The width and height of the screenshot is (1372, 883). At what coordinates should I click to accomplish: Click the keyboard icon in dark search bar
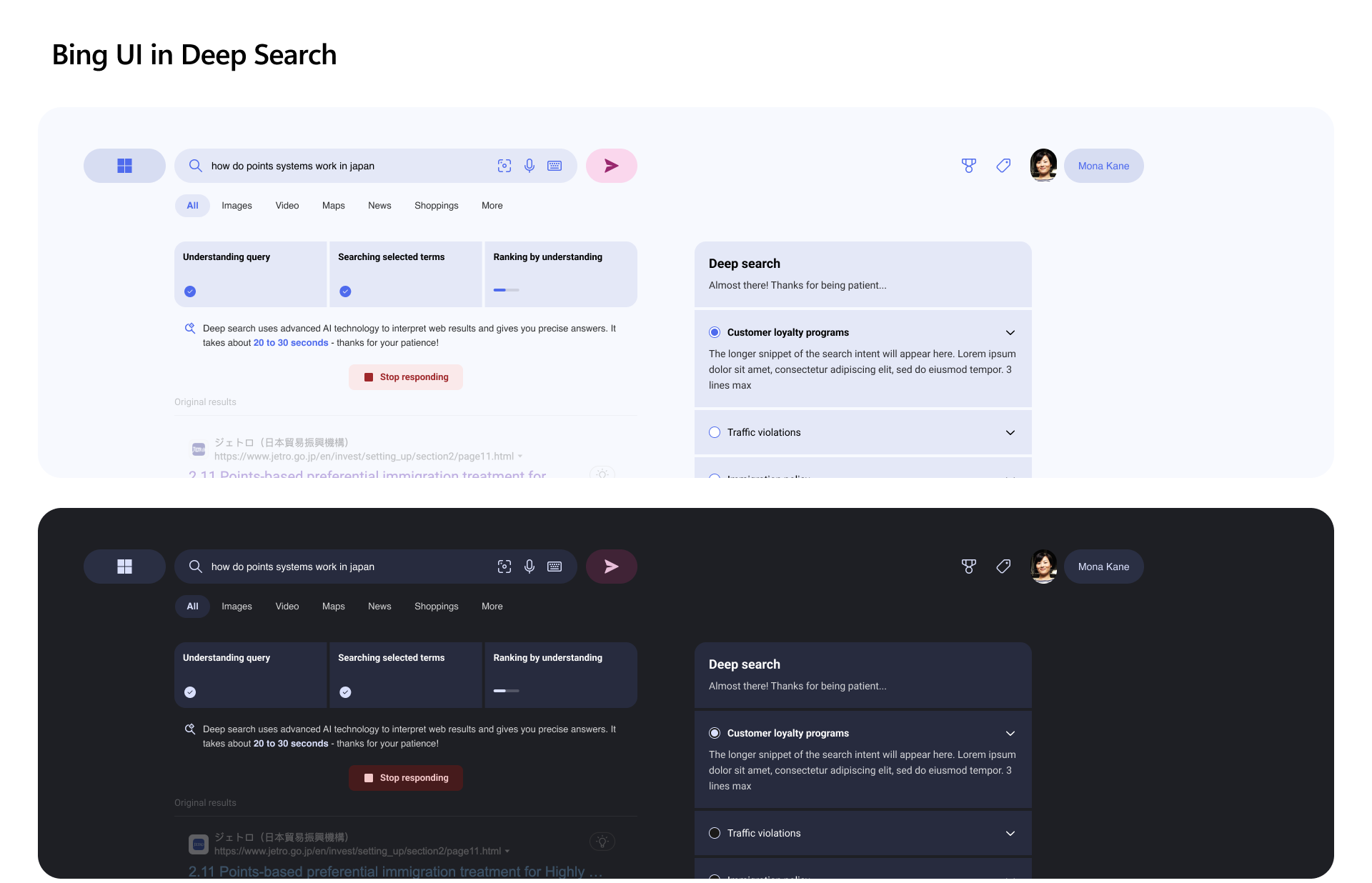pyautogui.click(x=555, y=567)
